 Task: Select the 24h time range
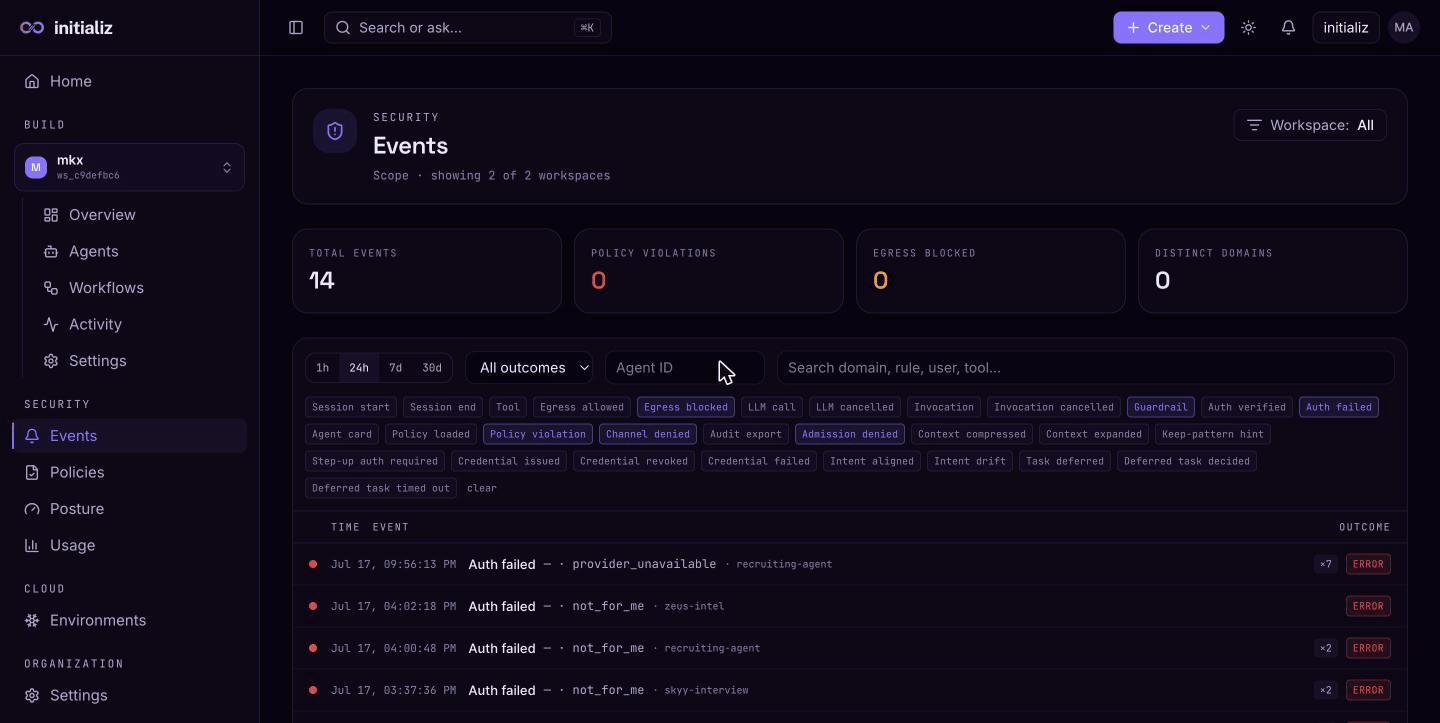coord(359,368)
